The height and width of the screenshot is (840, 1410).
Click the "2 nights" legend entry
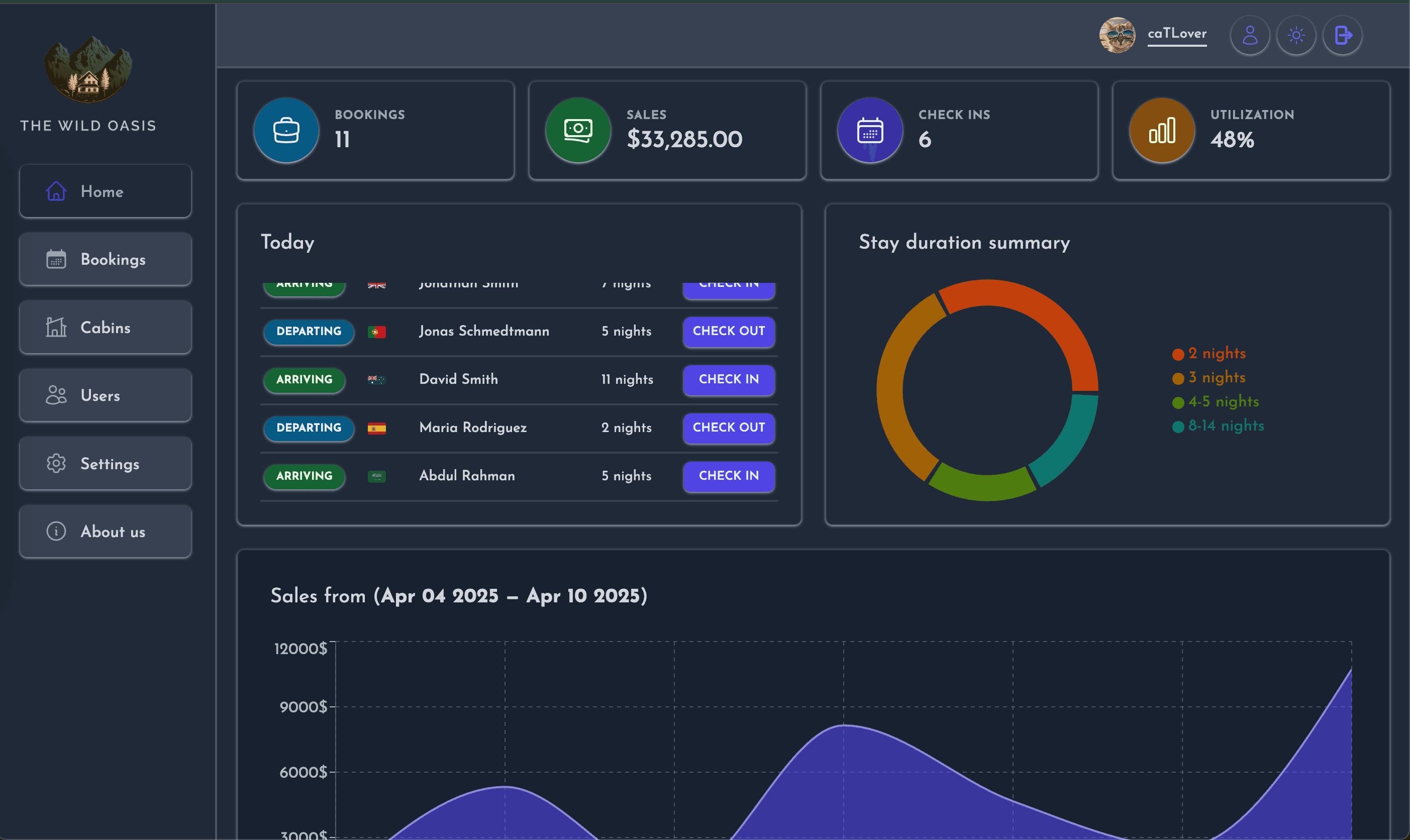tap(1209, 353)
